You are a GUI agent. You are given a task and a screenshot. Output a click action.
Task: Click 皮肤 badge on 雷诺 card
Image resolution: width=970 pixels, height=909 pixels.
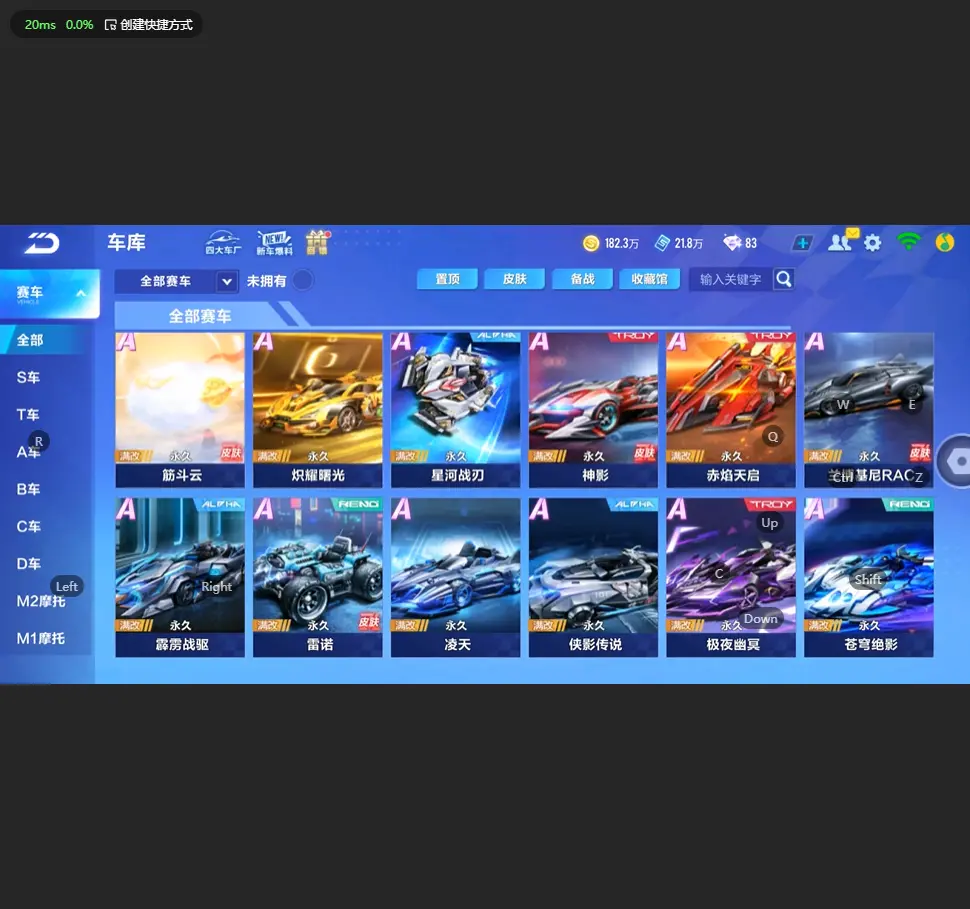click(369, 622)
